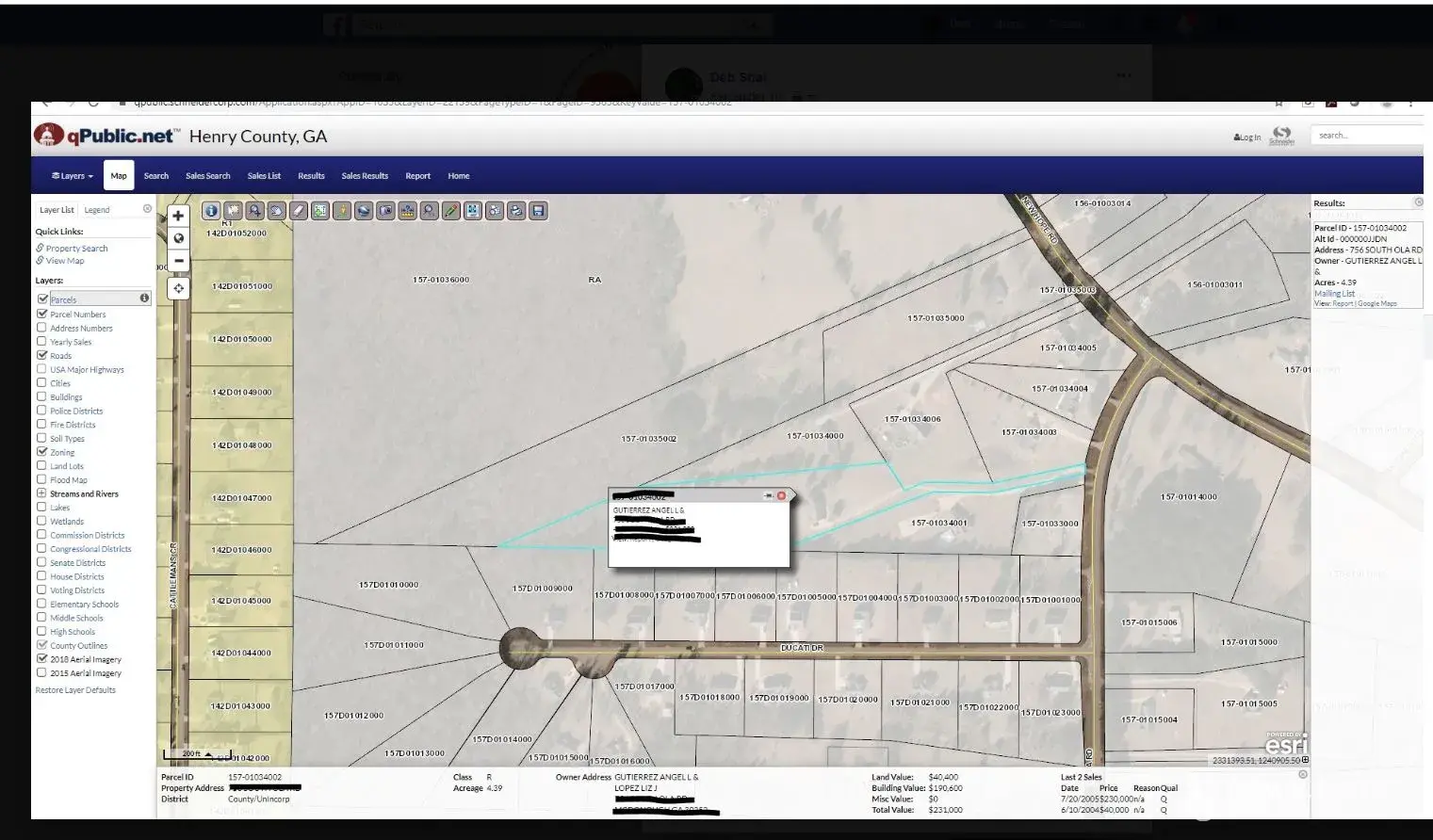The height and width of the screenshot is (840, 1433).
Task: Uncheck the Zoning layer checkbox
Action: [x=41, y=452]
